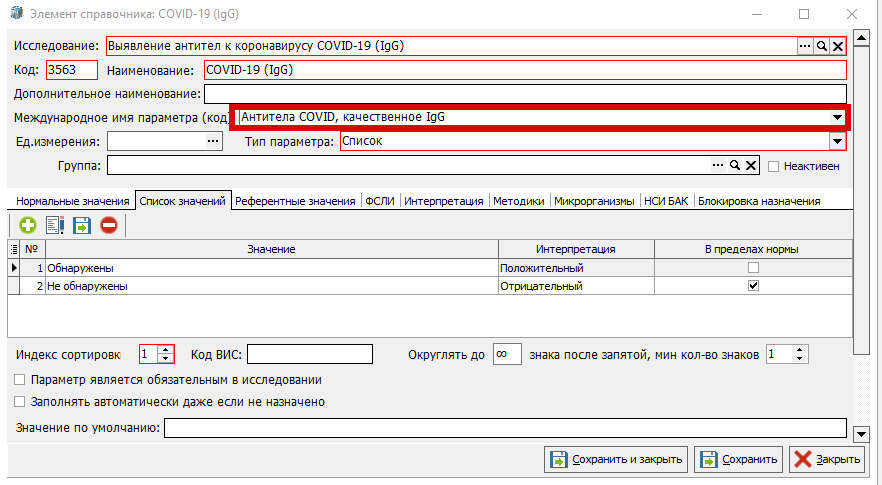
Task: Click the Ед.измерения ellipsis button
Action: pyautogui.click(x=211, y=142)
